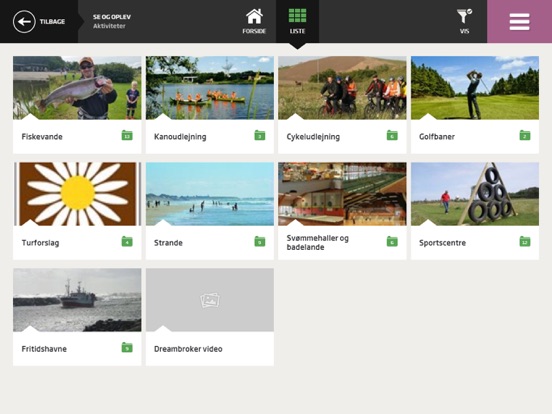Click the Forside label

click(x=254, y=31)
